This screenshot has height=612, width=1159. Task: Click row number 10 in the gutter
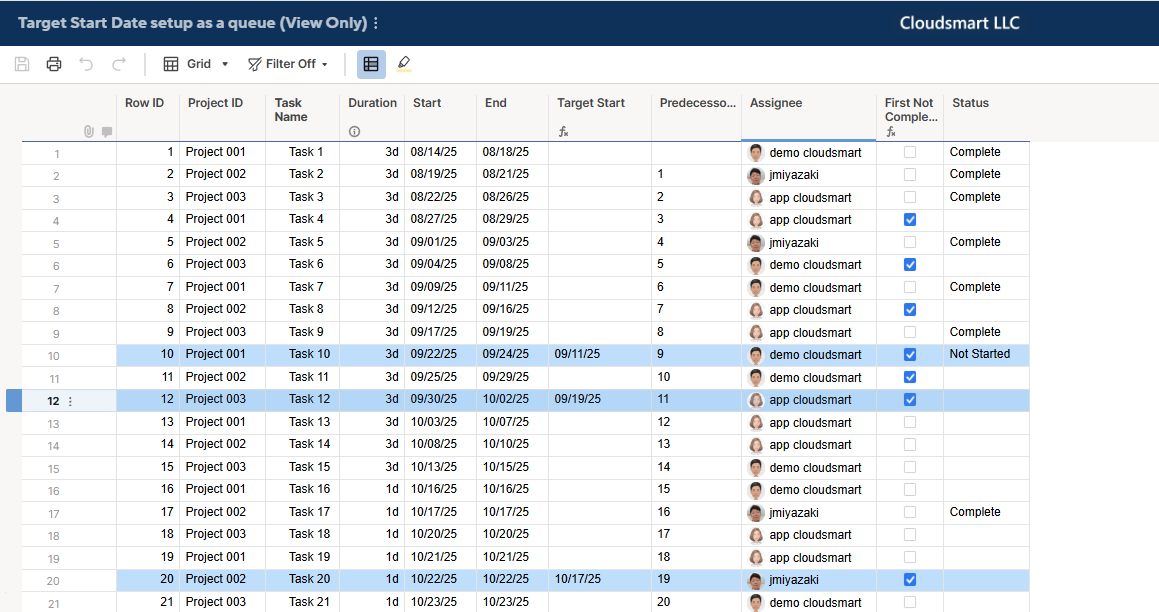[x=54, y=356]
